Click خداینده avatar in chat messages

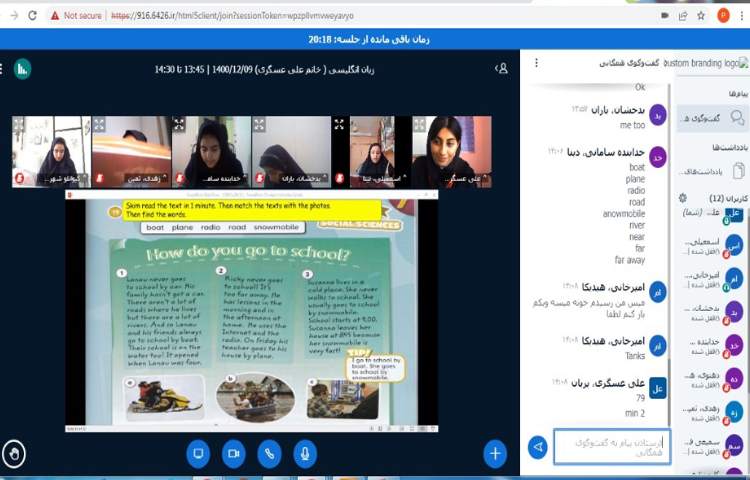click(x=658, y=157)
